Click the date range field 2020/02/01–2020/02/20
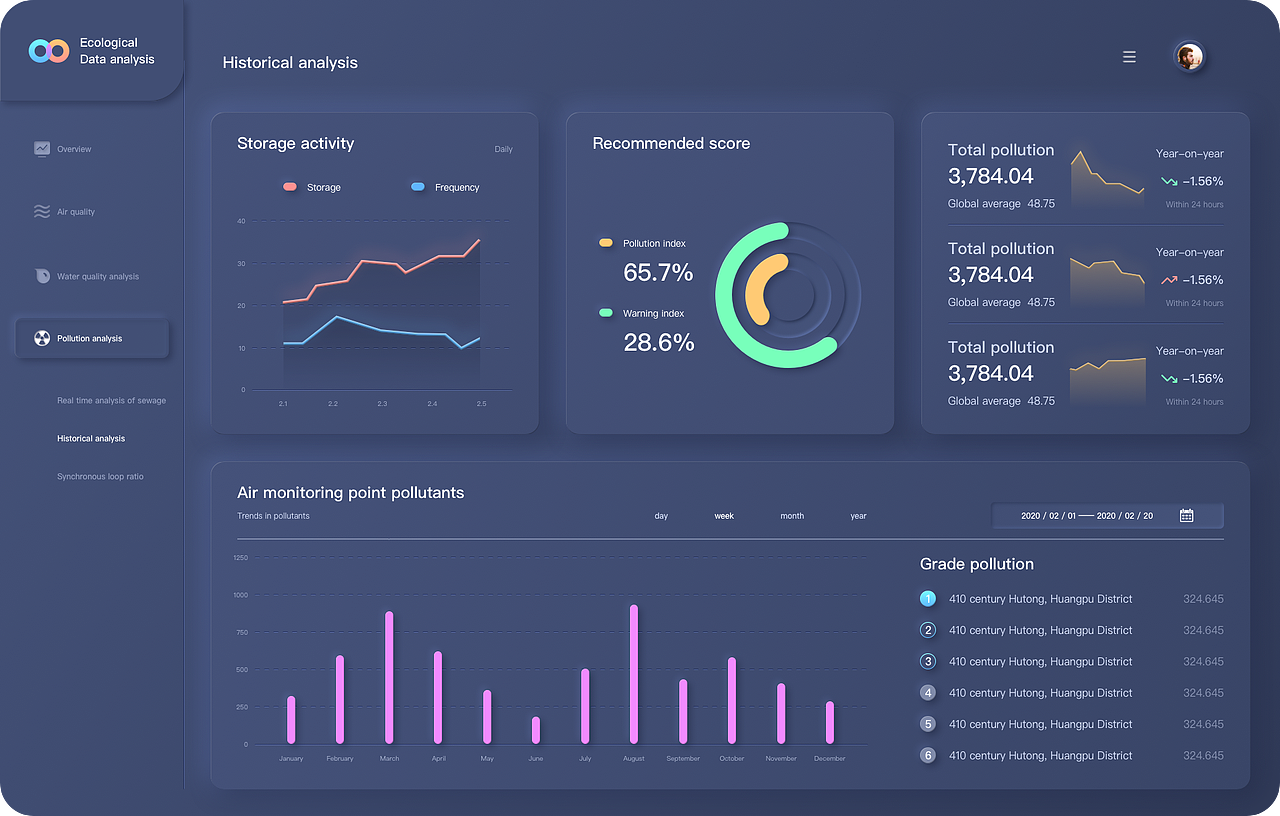1280x816 pixels. point(1107,516)
